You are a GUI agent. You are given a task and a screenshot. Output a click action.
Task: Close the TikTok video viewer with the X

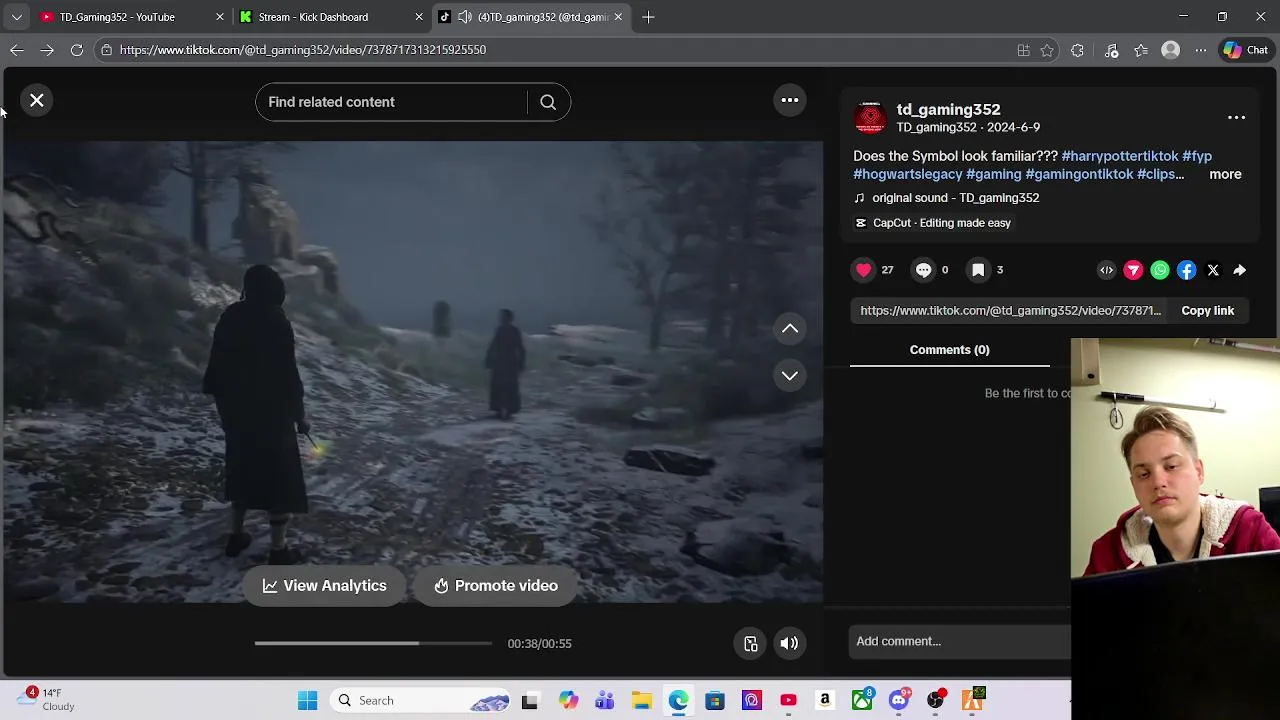[37, 100]
